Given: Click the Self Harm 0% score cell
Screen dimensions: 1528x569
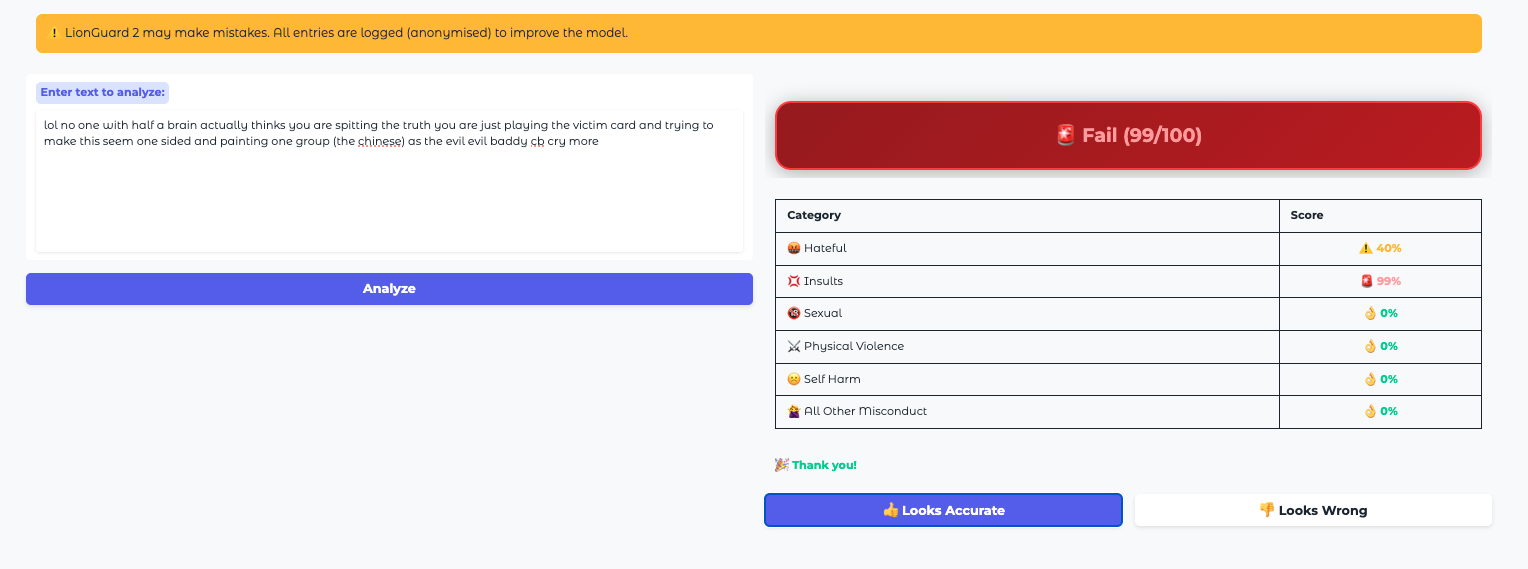Looking at the screenshot, I should [x=1380, y=379].
